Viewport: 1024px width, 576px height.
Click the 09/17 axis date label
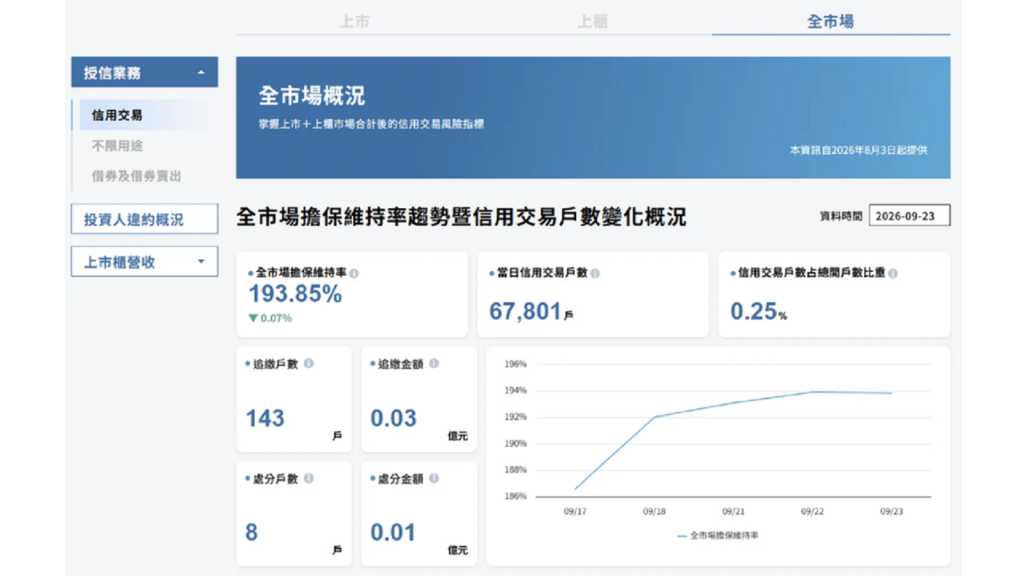click(575, 511)
